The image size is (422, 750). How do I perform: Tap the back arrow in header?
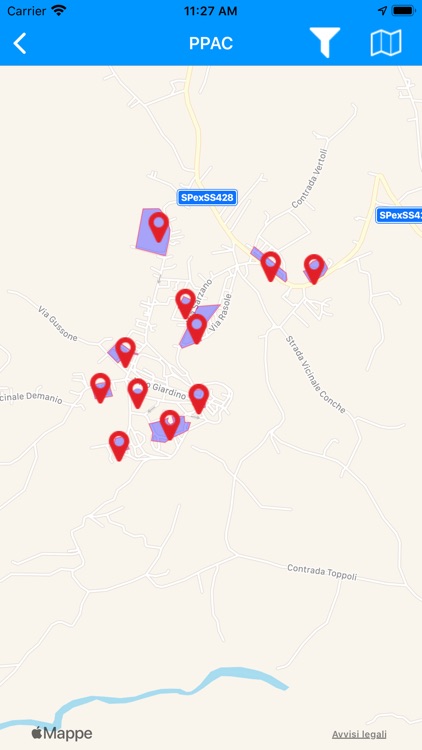(x=20, y=44)
